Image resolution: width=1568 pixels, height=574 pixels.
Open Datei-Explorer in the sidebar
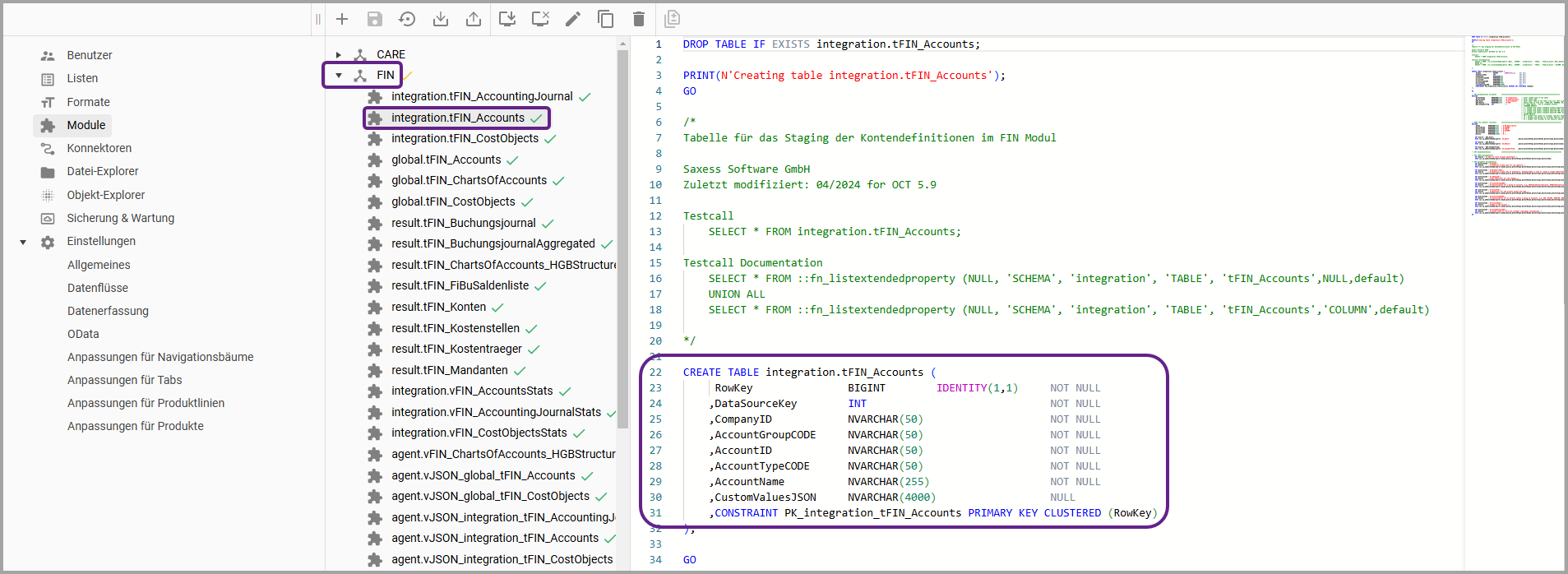pyautogui.click(x=102, y=171)
